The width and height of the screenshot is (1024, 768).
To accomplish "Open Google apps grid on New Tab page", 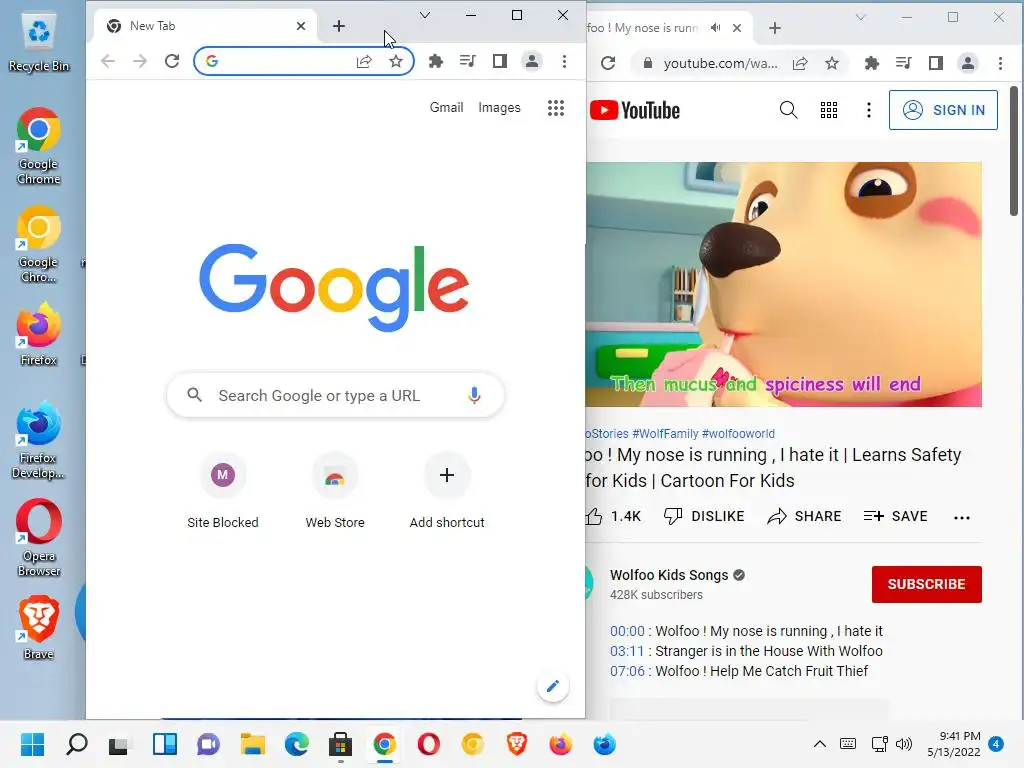I will 556,108.
